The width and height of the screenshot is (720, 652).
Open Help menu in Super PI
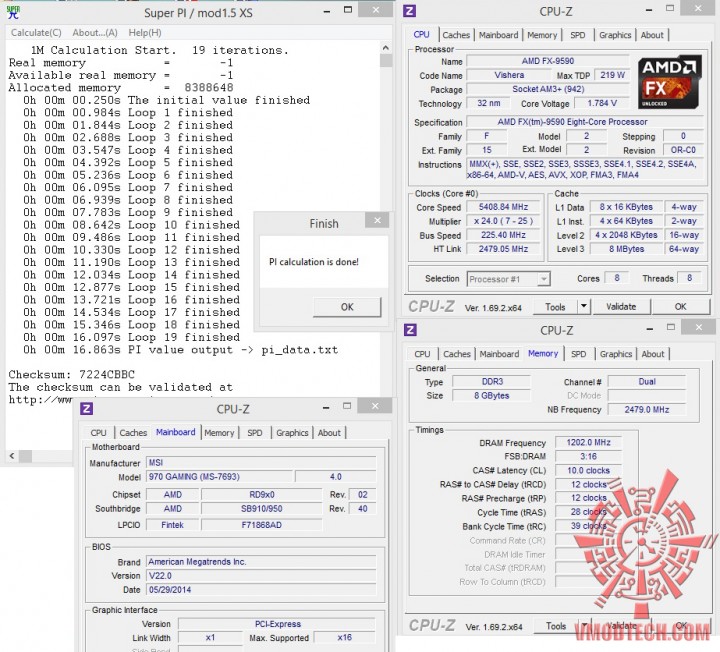click(145, 33)
